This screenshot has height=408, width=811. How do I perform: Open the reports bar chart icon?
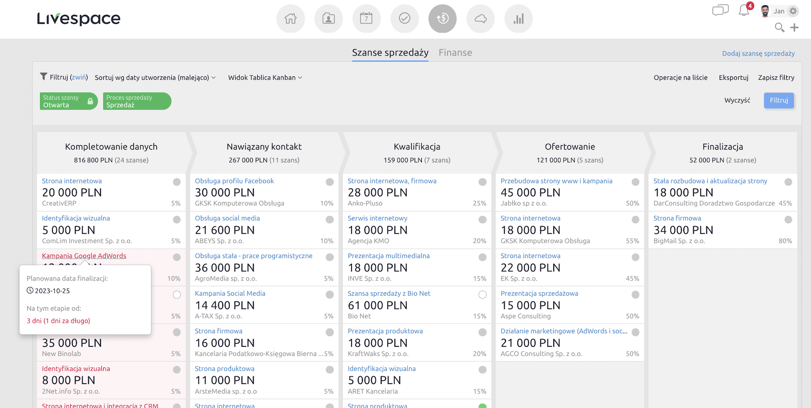(x=518, y=19)
